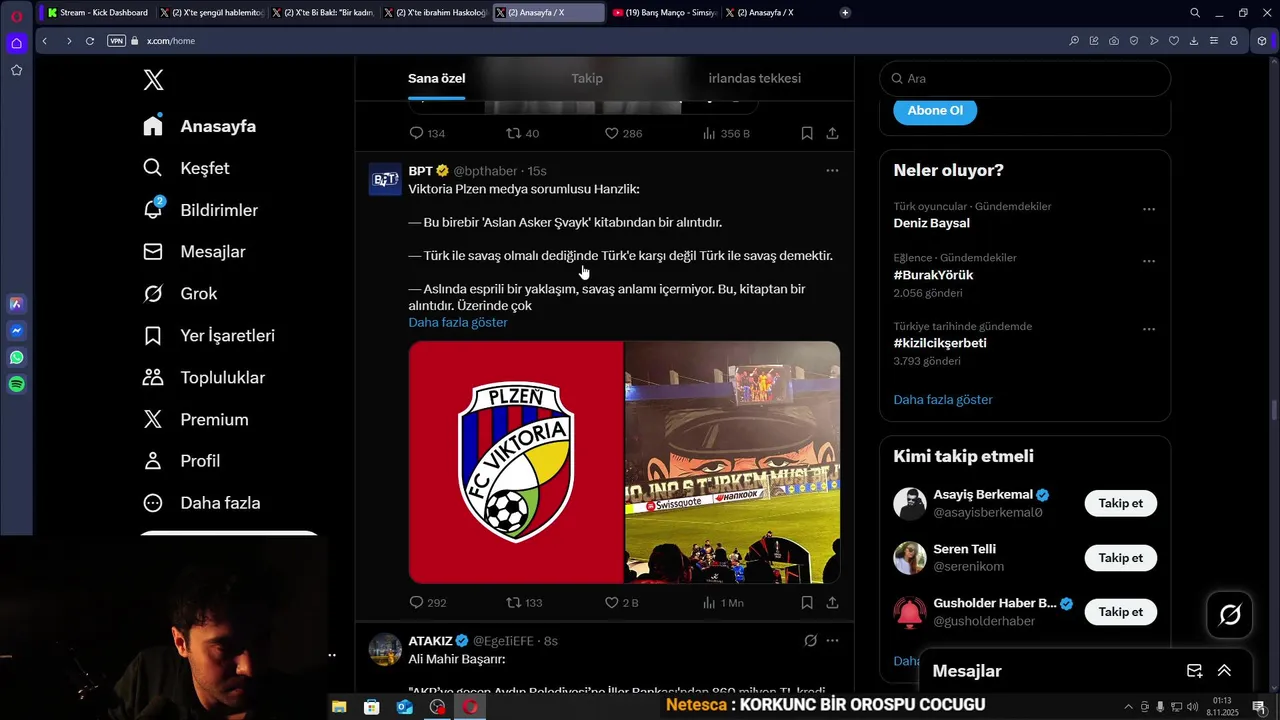Screen dimensions: 1280x720
Task: Click Daha fazla göster in BPT post
Action: 458,322
